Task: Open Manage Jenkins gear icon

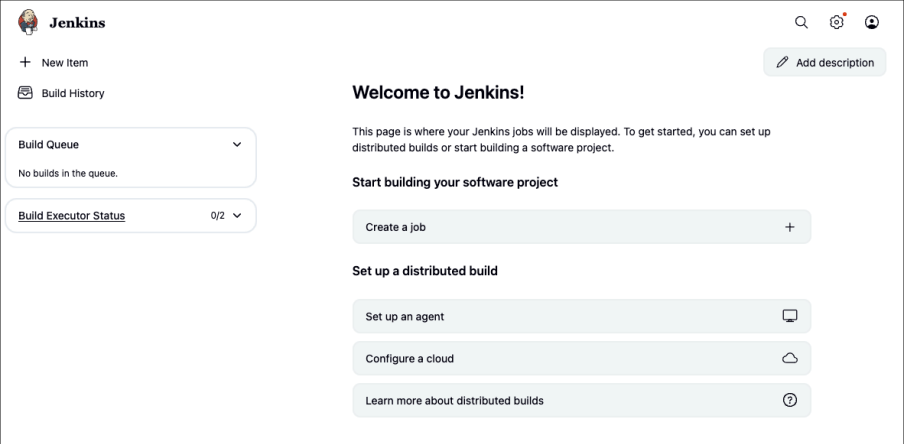Action: [837, 22]
